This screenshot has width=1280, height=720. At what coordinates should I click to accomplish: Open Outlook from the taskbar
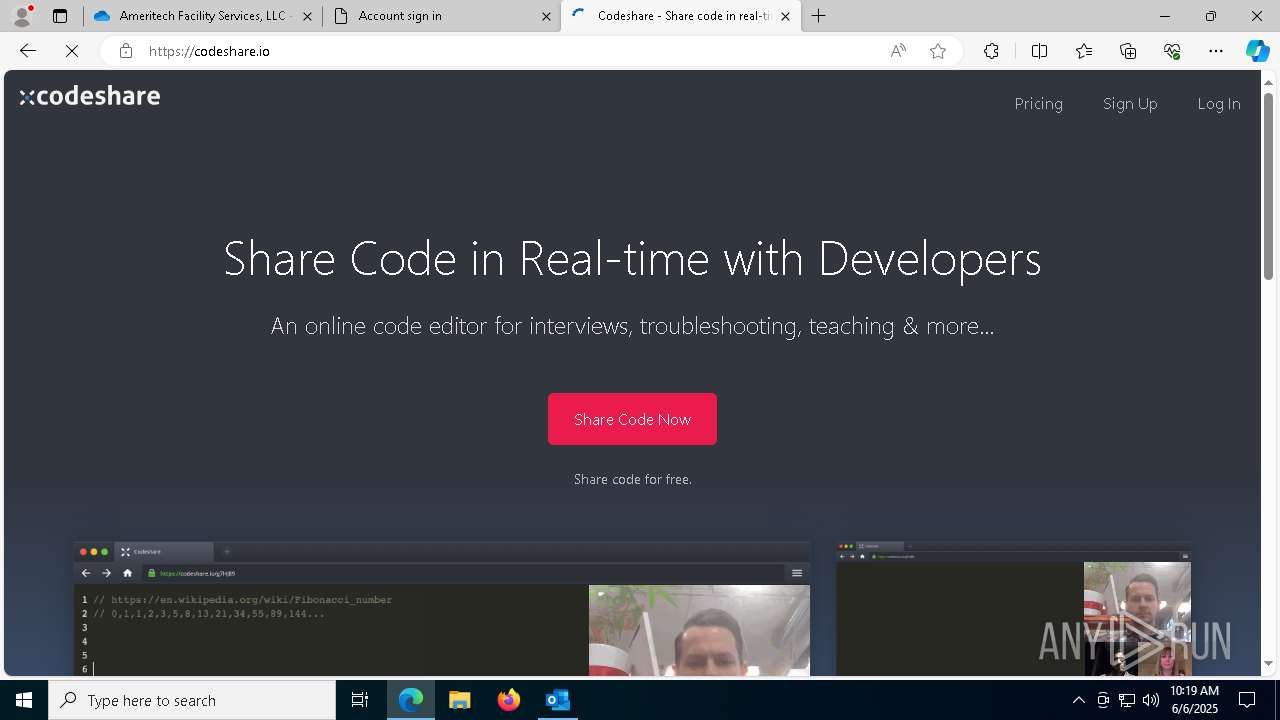pyautogui.click(x=557, y=700)
